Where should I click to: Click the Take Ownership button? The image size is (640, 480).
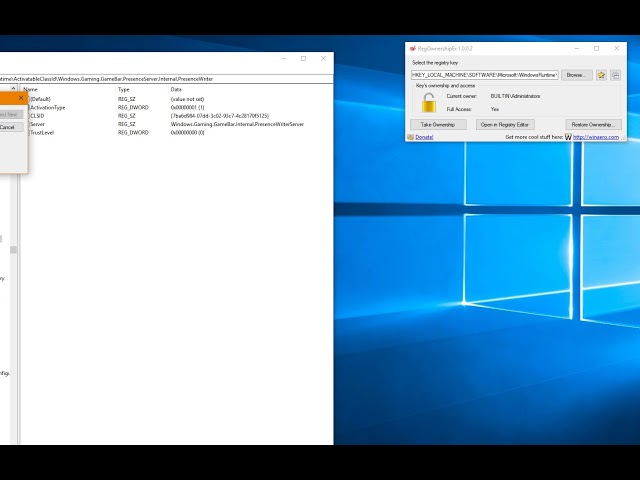[438, 124]
